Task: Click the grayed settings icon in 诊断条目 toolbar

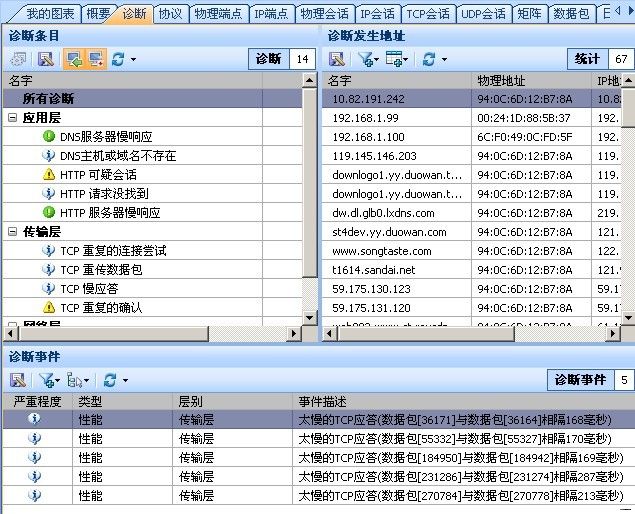Action: point(18,59)
